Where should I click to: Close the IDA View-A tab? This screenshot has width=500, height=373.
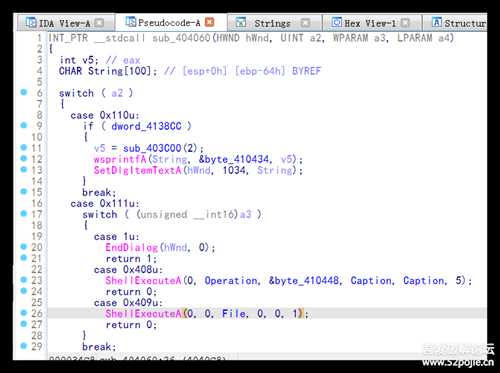tap(99, 23)
